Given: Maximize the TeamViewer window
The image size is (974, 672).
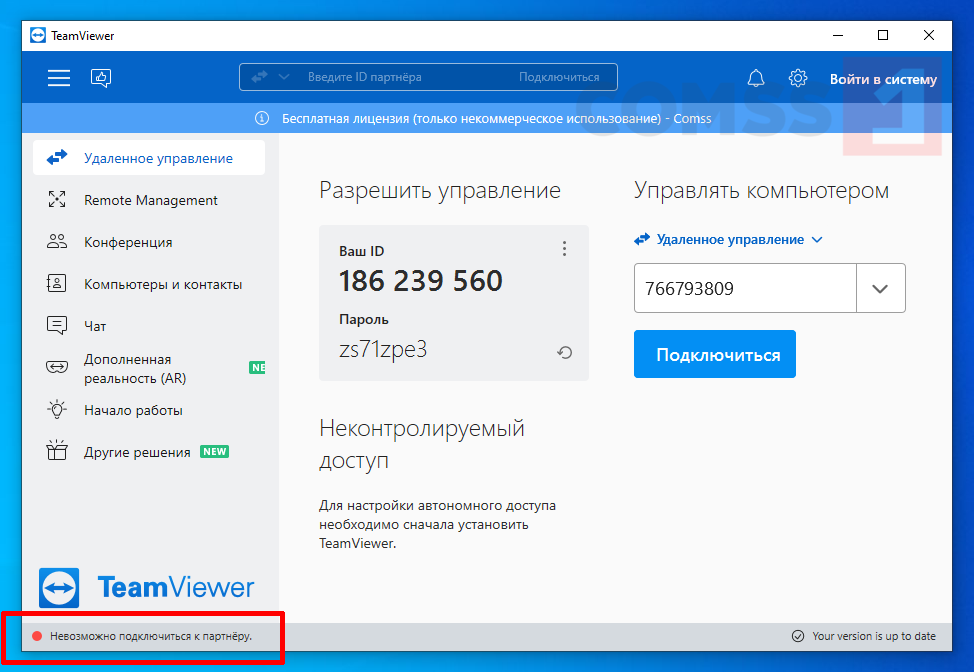Looking at the screenshot, I should point(883,35).
